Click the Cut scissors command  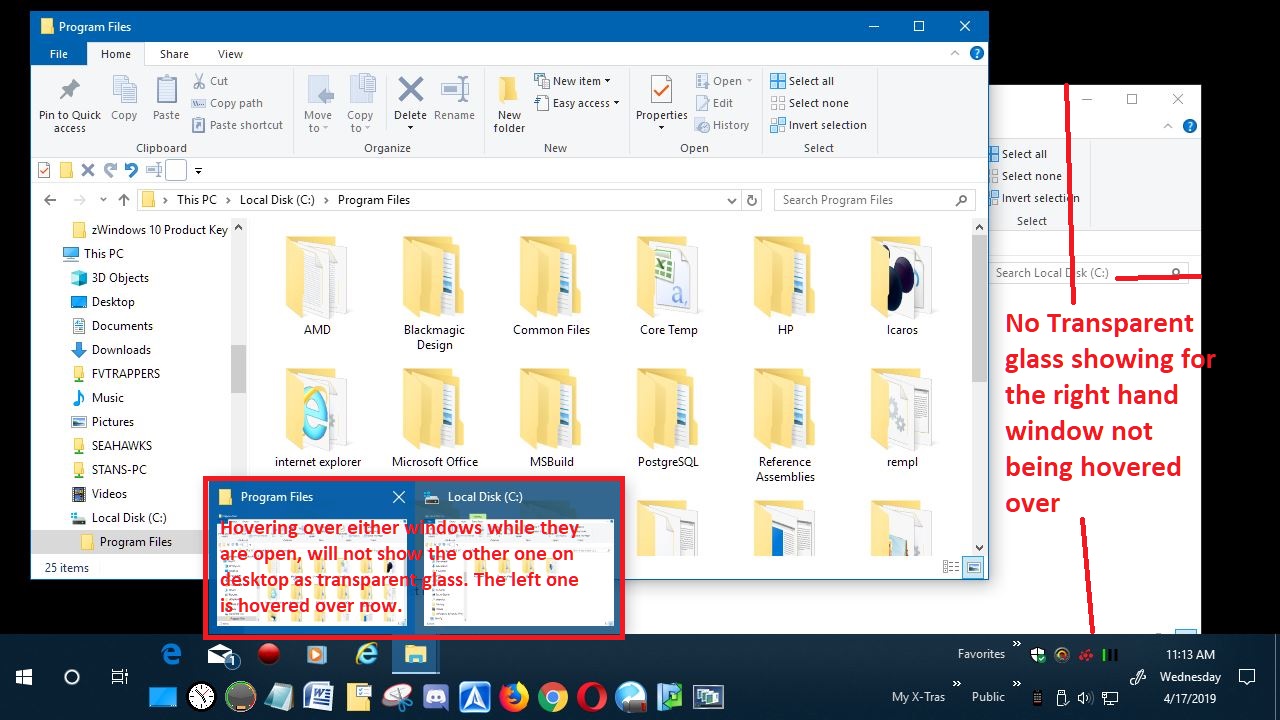coord(210,81)
